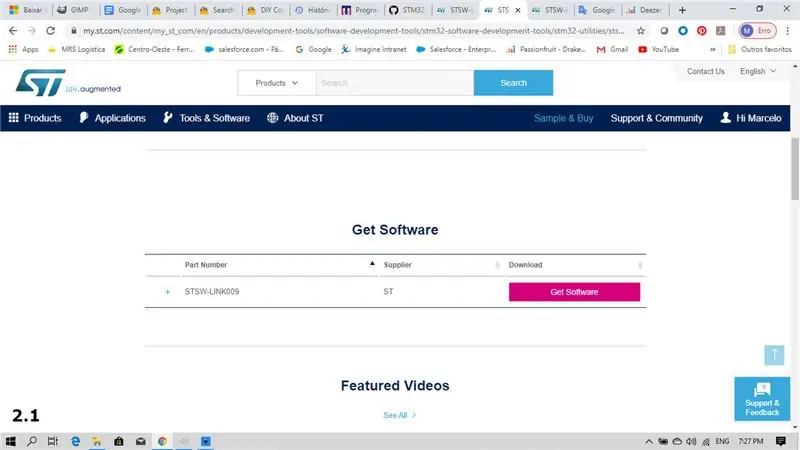The image size is (800, 450).
Task: Open Support & Community menu
Action: (657, 118)
